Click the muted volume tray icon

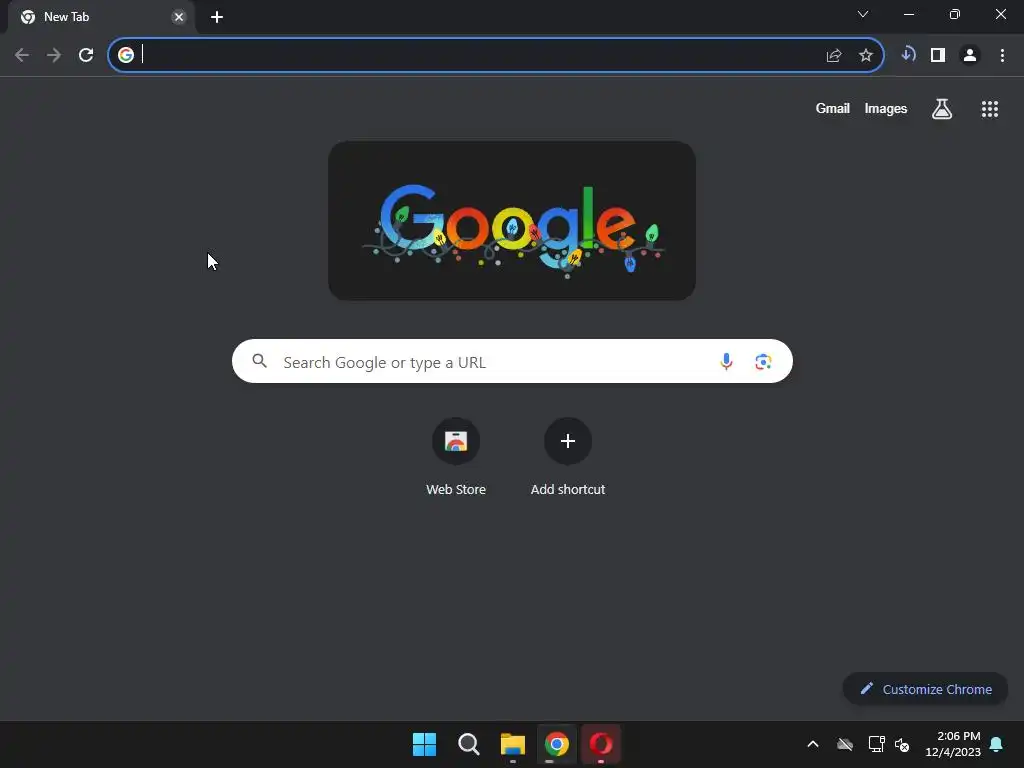click(x=902, y=744)
